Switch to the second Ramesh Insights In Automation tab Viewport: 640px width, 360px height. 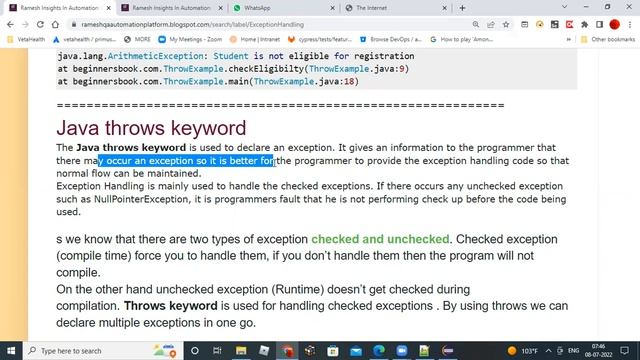point(171,8)
